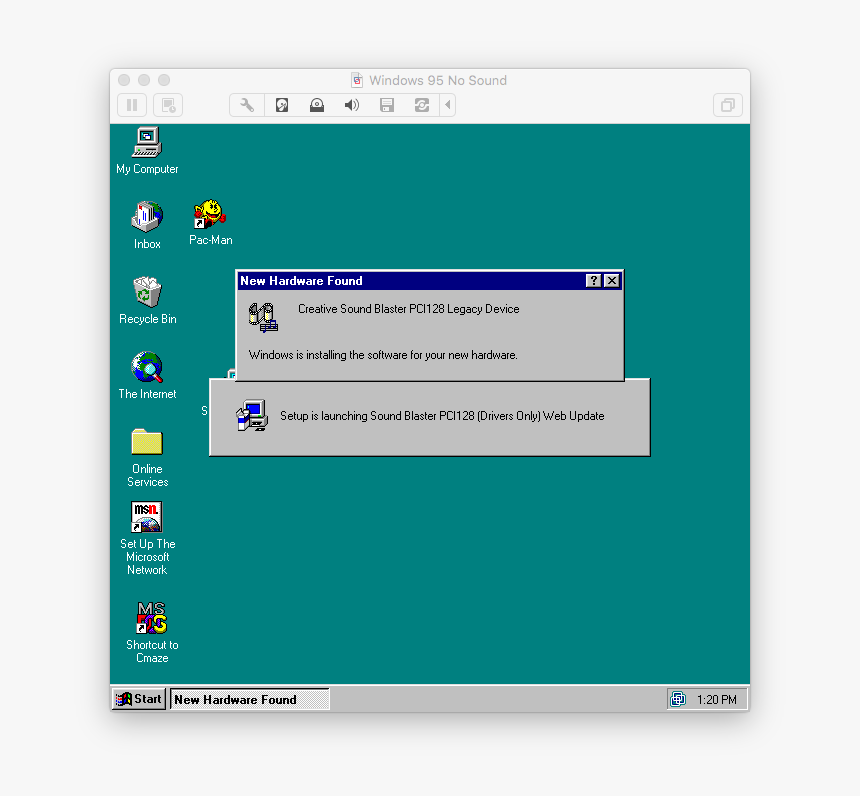Select the New Hardware Found taskbar entry
Screen dimensions: 860x796
248,698
